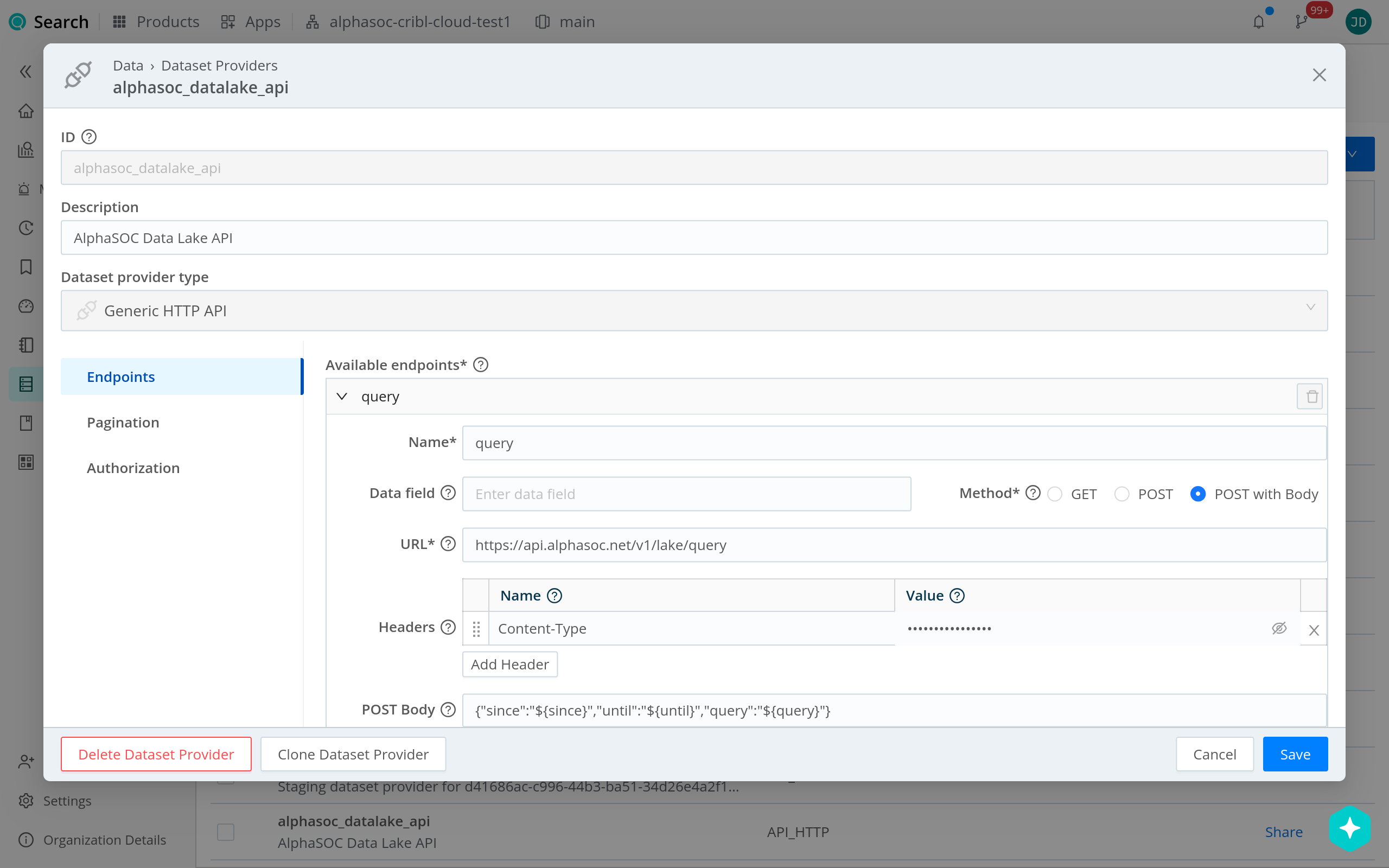This screenshot has height=868, width=1389.
Task: Open the AI assistant sparkle button
Action: pos(1349,828)
